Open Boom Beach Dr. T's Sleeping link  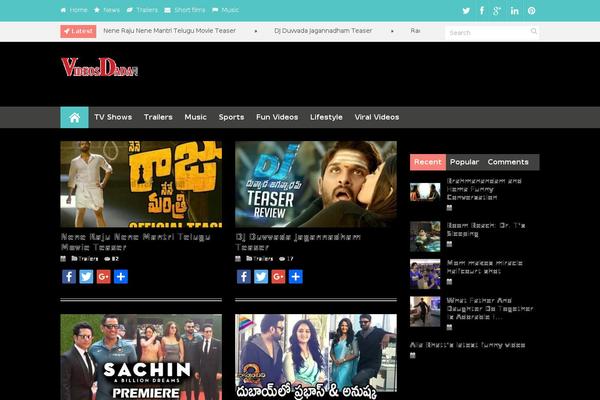pyautogui.click(x=486, y=229)
